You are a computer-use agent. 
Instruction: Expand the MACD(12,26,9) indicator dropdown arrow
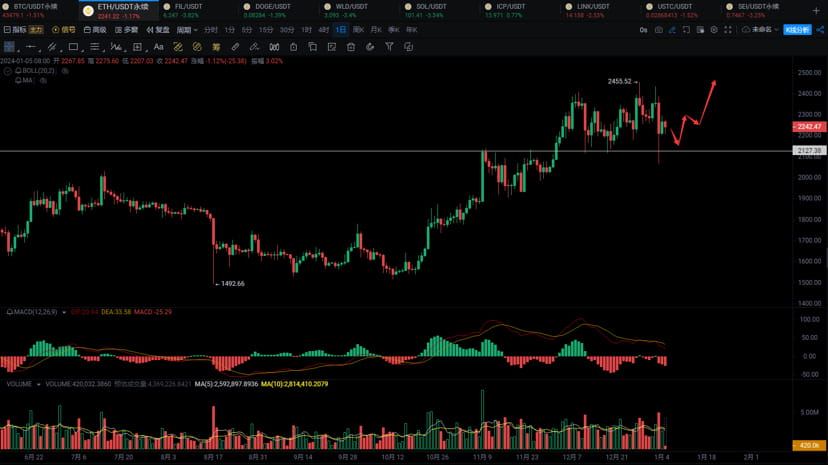click(x=64, y=312)
